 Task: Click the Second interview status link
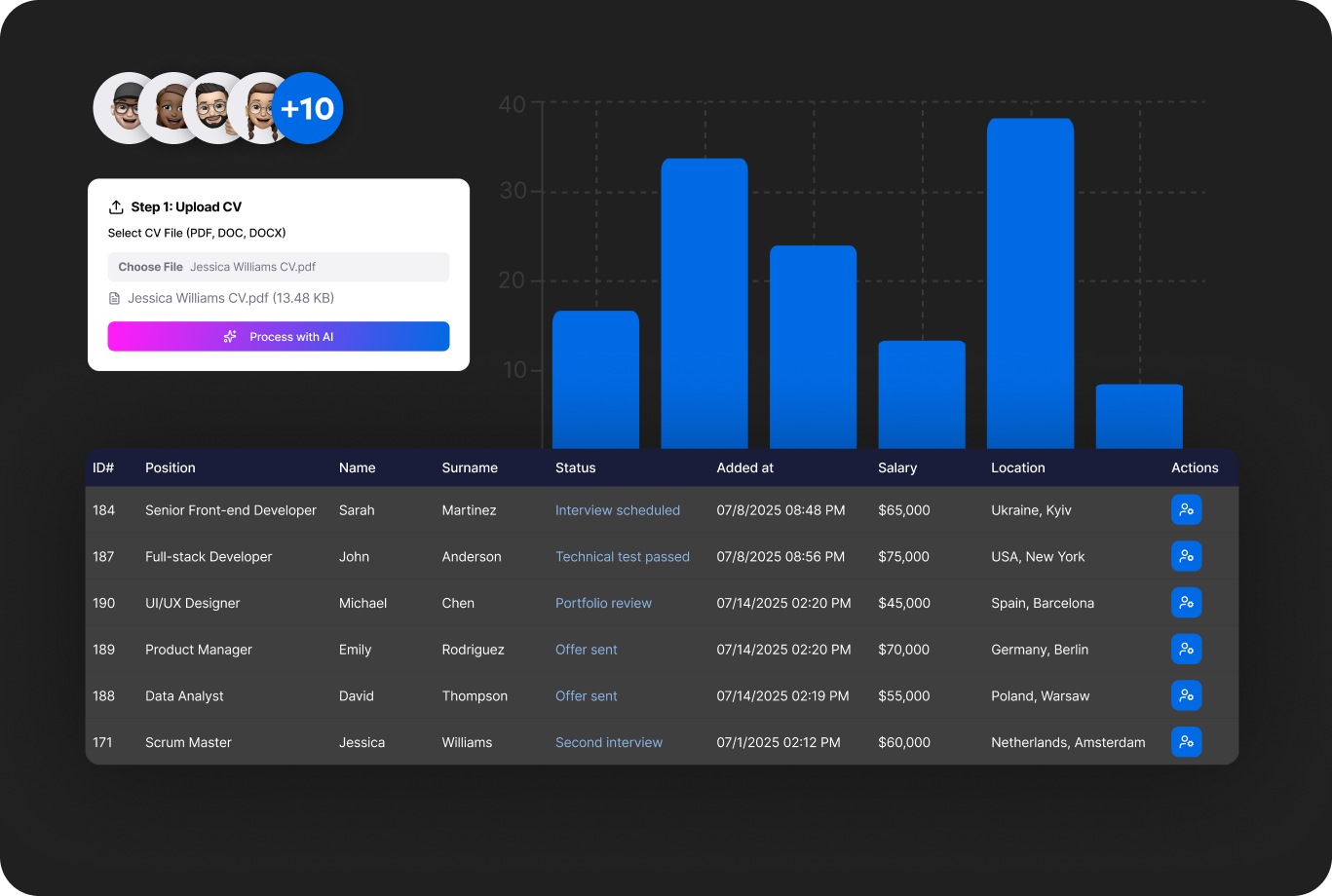click(608, 742)
